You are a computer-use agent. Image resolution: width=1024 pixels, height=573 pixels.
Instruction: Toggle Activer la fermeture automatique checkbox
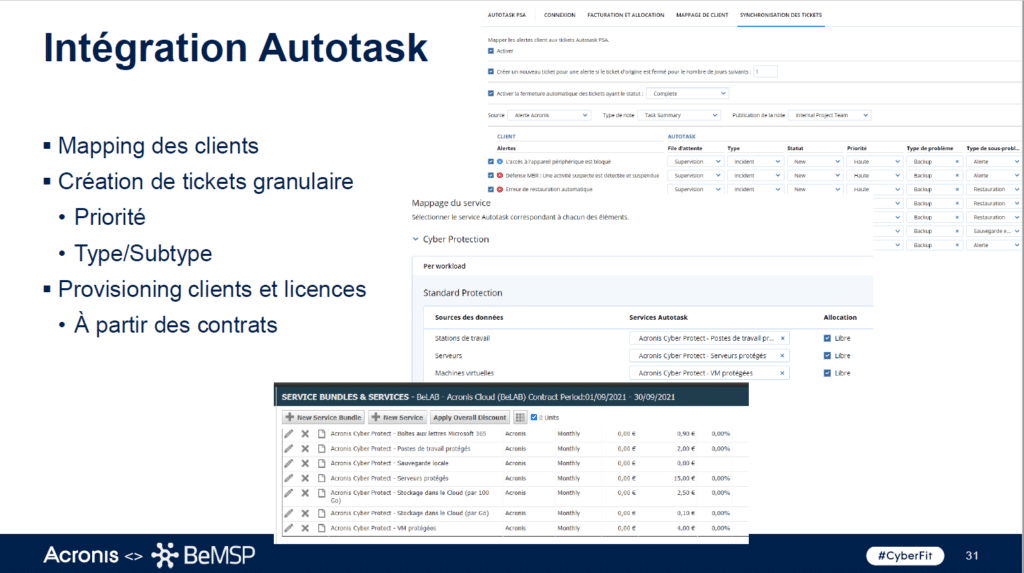click(x=491, y=93)
